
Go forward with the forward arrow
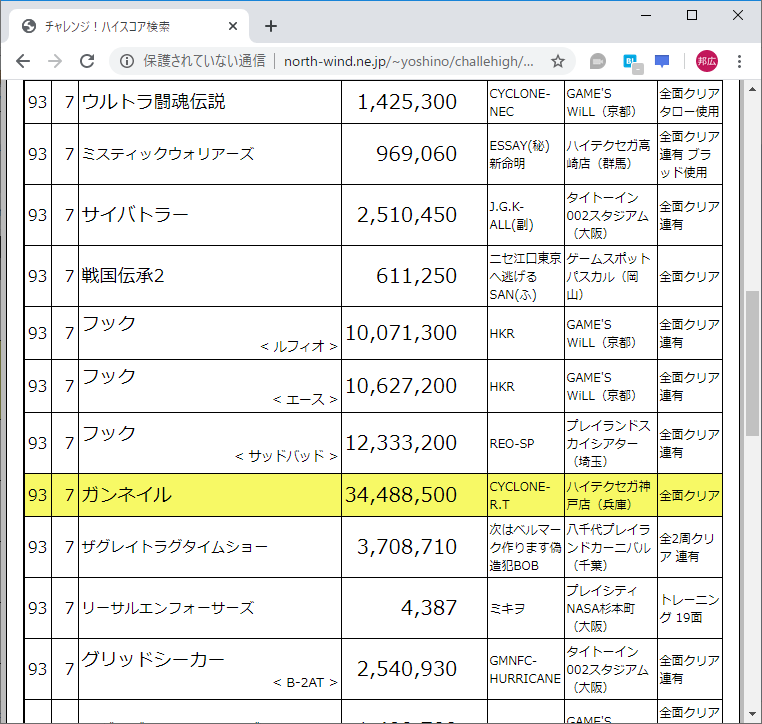(x=55, y=61)
